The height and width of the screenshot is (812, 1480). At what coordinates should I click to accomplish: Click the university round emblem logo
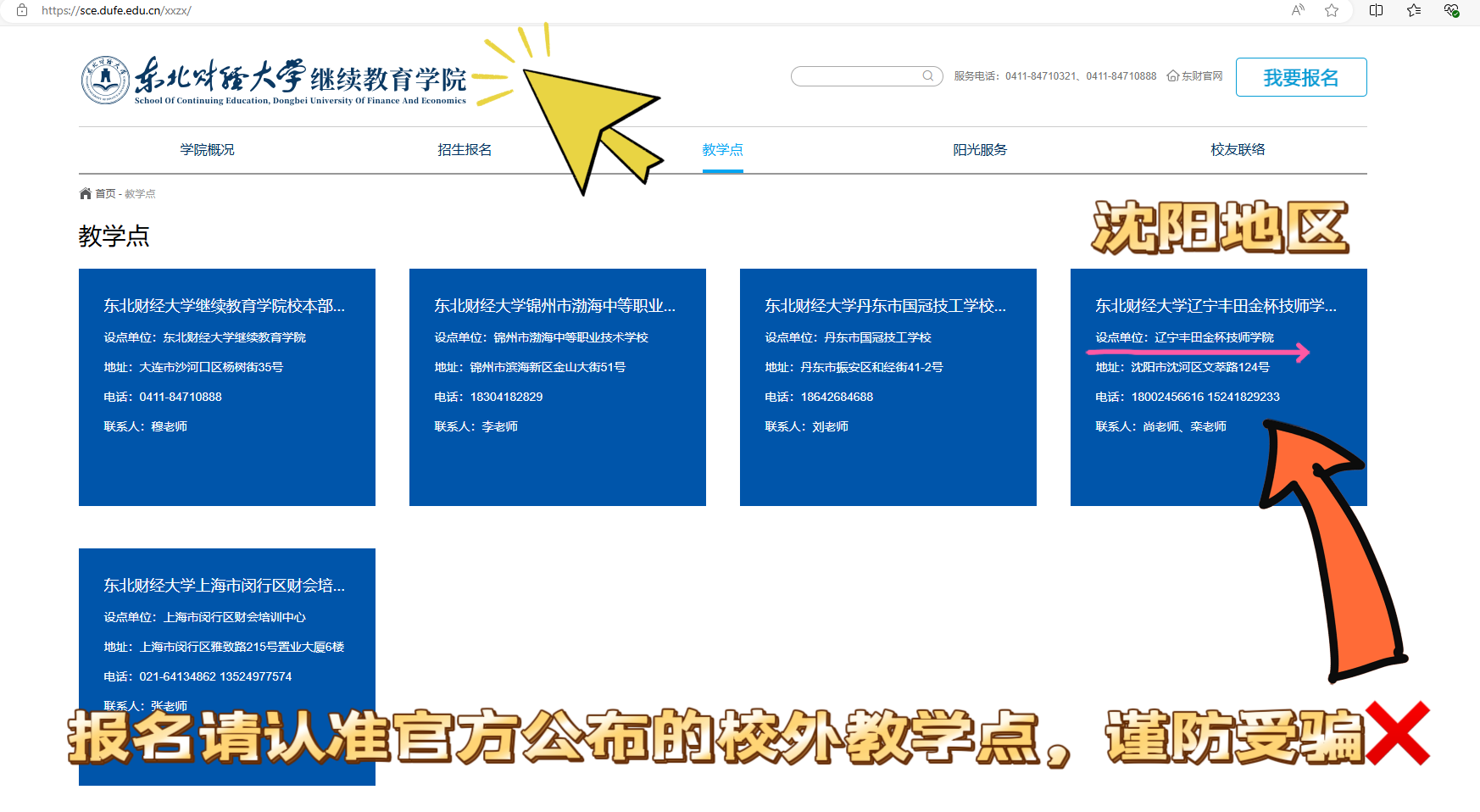pyautogui.click(x=105, y=80)
